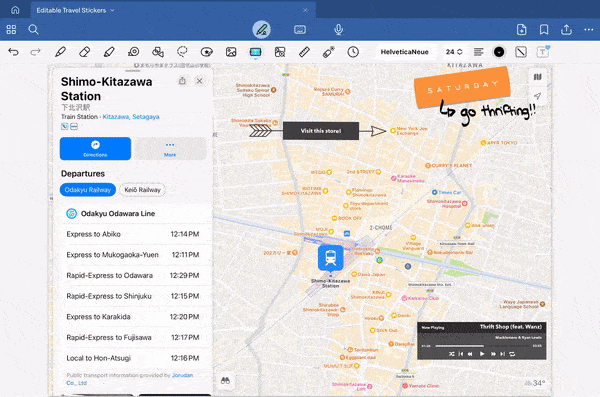Go to the home screen icon
600x397 pixels.
point(15,10)
